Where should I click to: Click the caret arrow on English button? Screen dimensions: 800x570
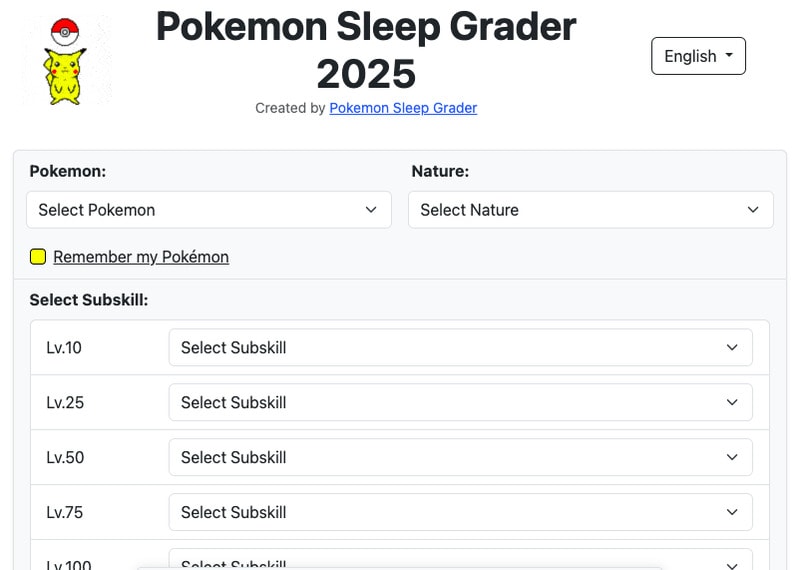coord(729,56)
